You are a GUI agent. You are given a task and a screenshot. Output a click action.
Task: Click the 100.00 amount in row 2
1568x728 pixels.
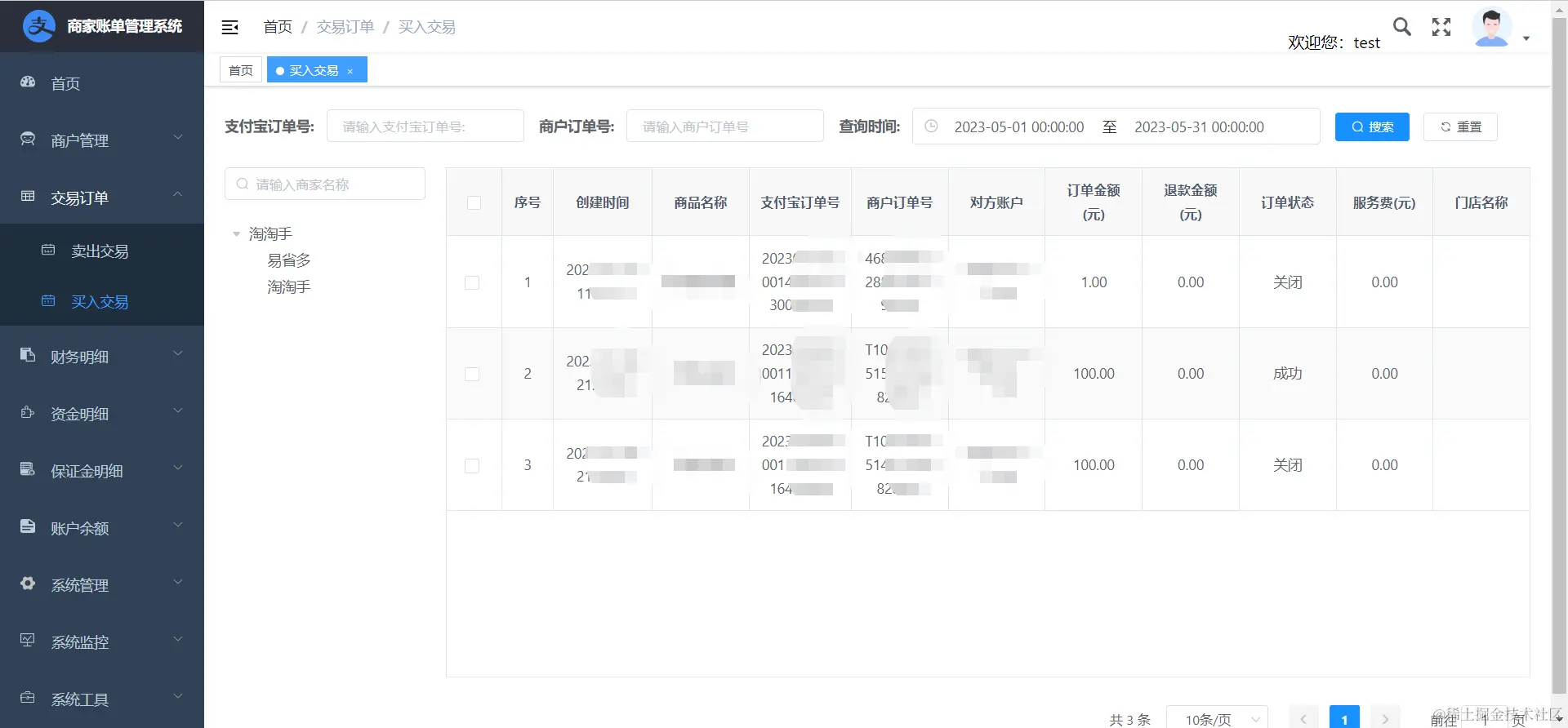[1094, 374]
